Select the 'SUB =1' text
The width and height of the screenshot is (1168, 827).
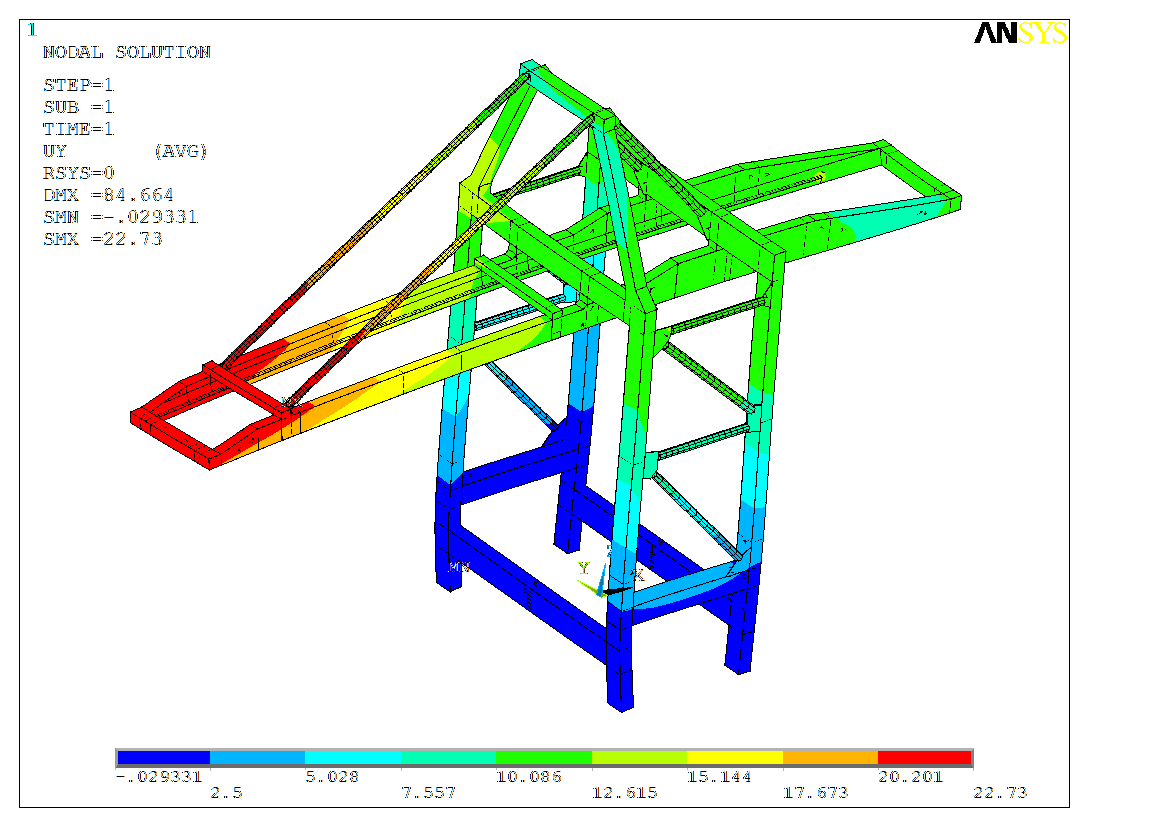78,107
